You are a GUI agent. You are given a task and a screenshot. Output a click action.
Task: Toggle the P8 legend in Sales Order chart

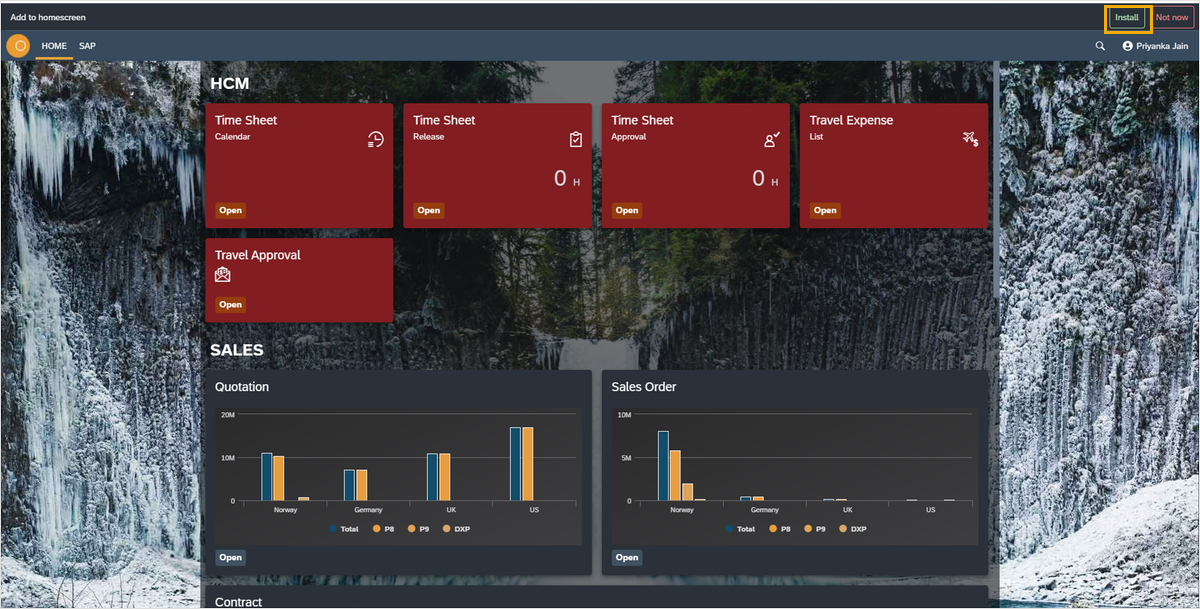tap(780, 529)
